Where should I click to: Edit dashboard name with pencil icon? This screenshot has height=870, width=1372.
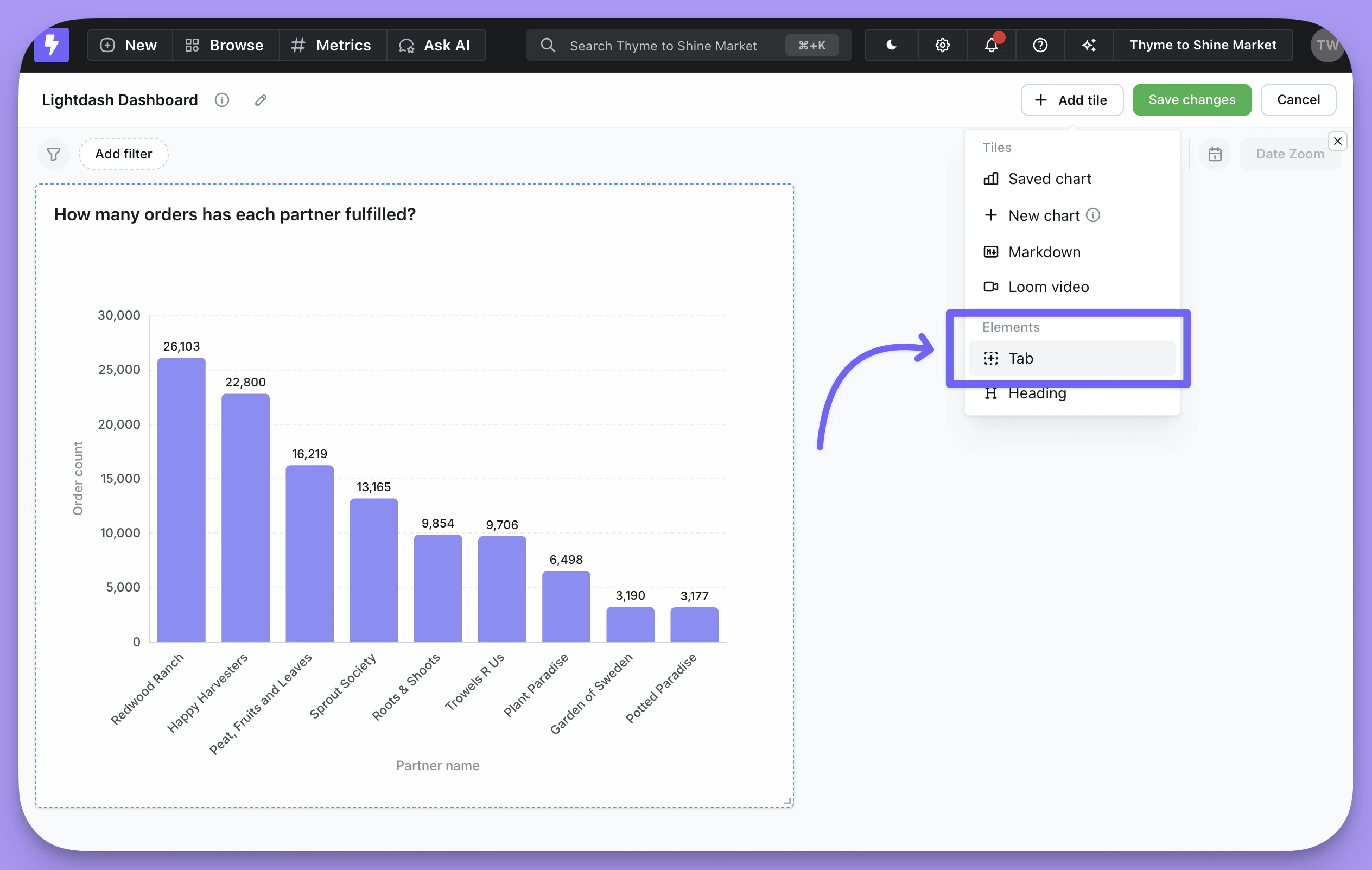261,100
